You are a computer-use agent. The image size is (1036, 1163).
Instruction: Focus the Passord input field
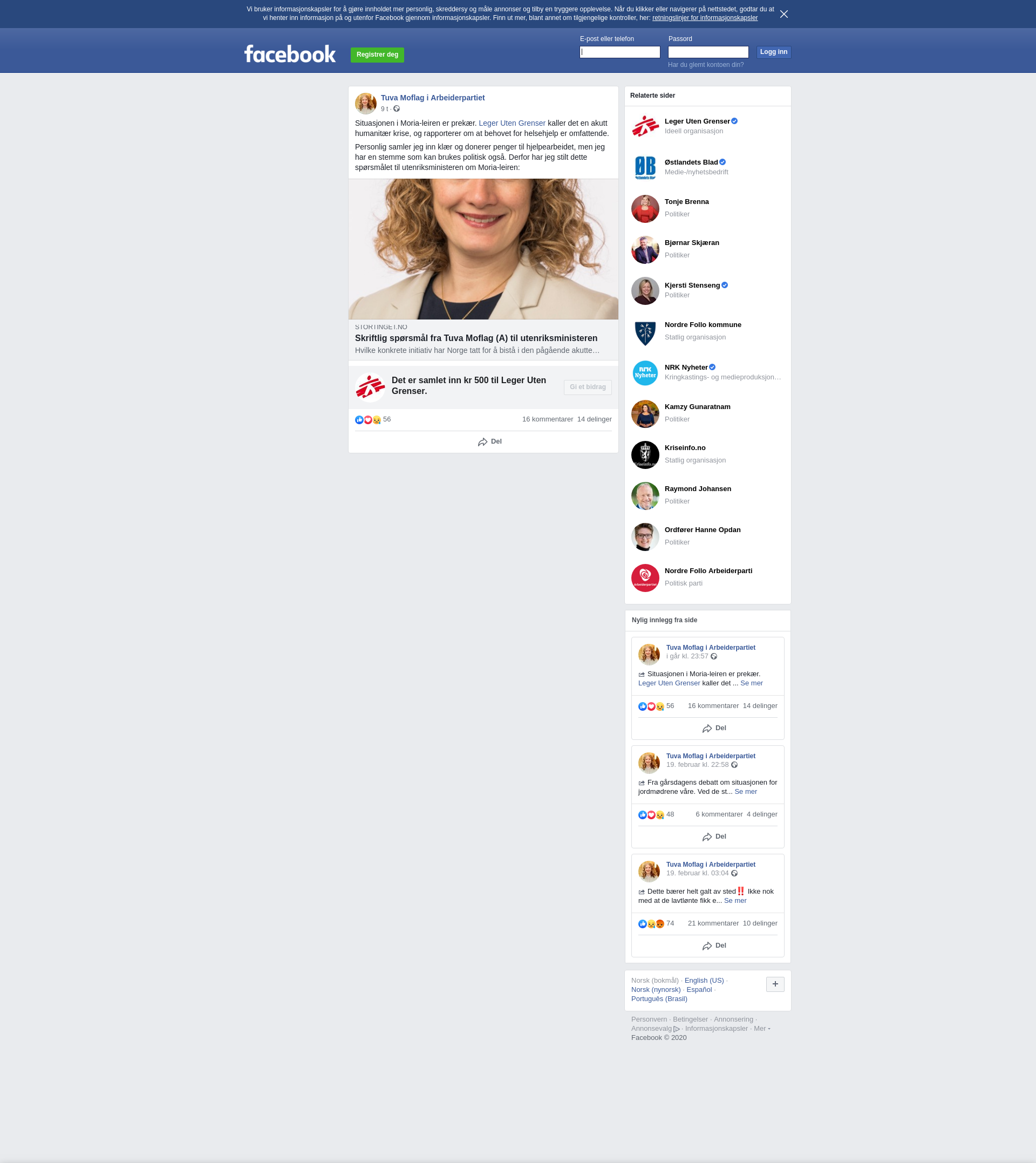707,52
